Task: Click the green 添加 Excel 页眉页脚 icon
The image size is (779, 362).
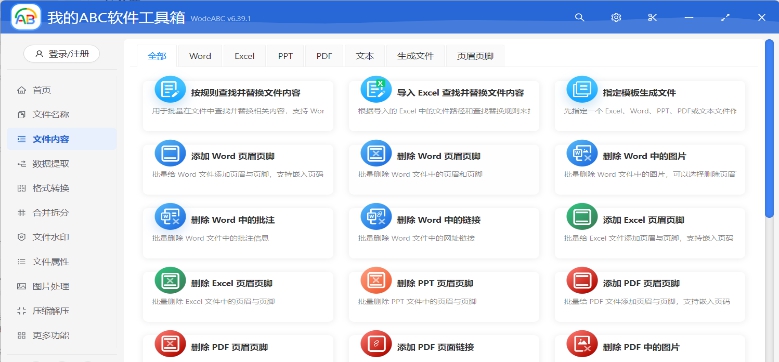Action: click(582, 217)
